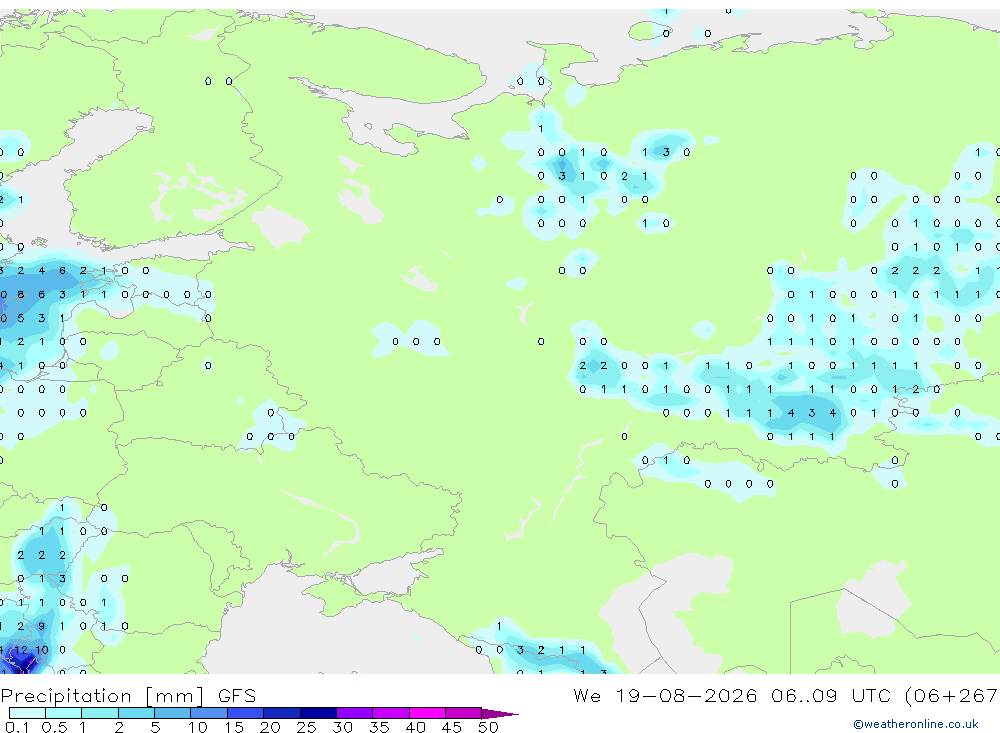The image size is (1000, 733).
Task: Open the weatheronline.co.uk copyright link
Action: click(x=916, y=724)
